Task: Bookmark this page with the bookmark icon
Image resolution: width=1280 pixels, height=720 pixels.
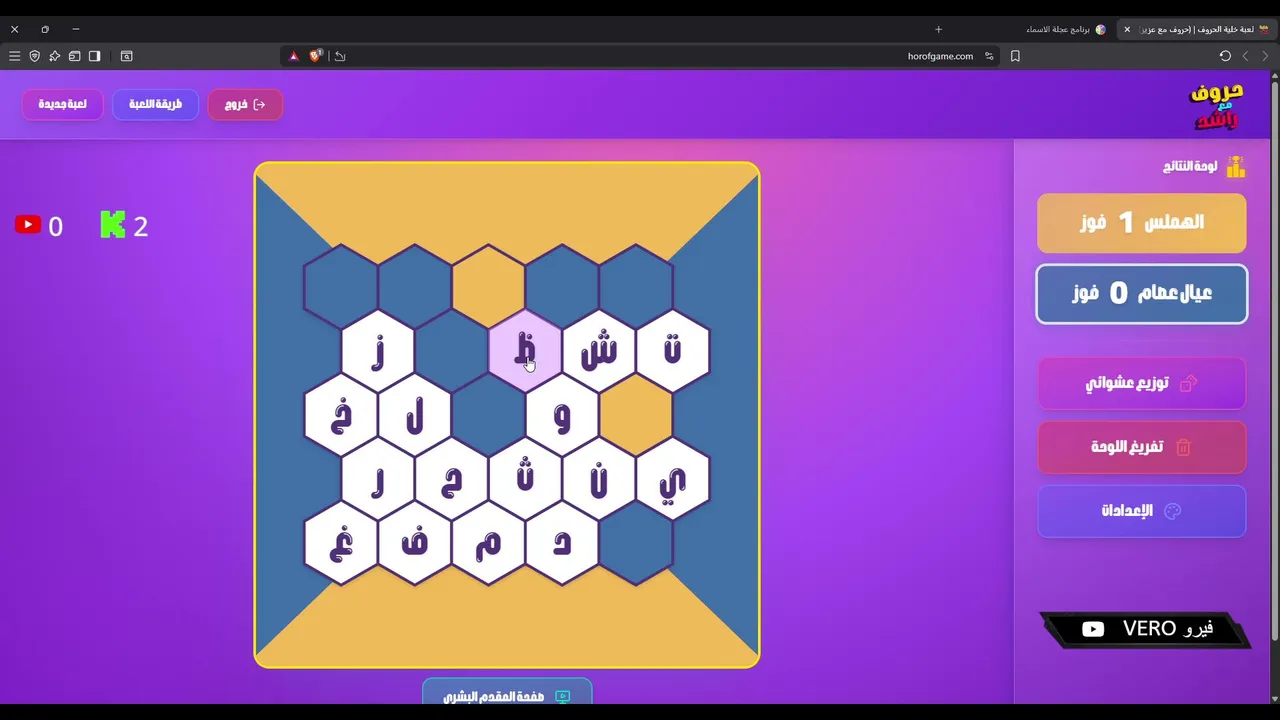Action: [1015, 56]
